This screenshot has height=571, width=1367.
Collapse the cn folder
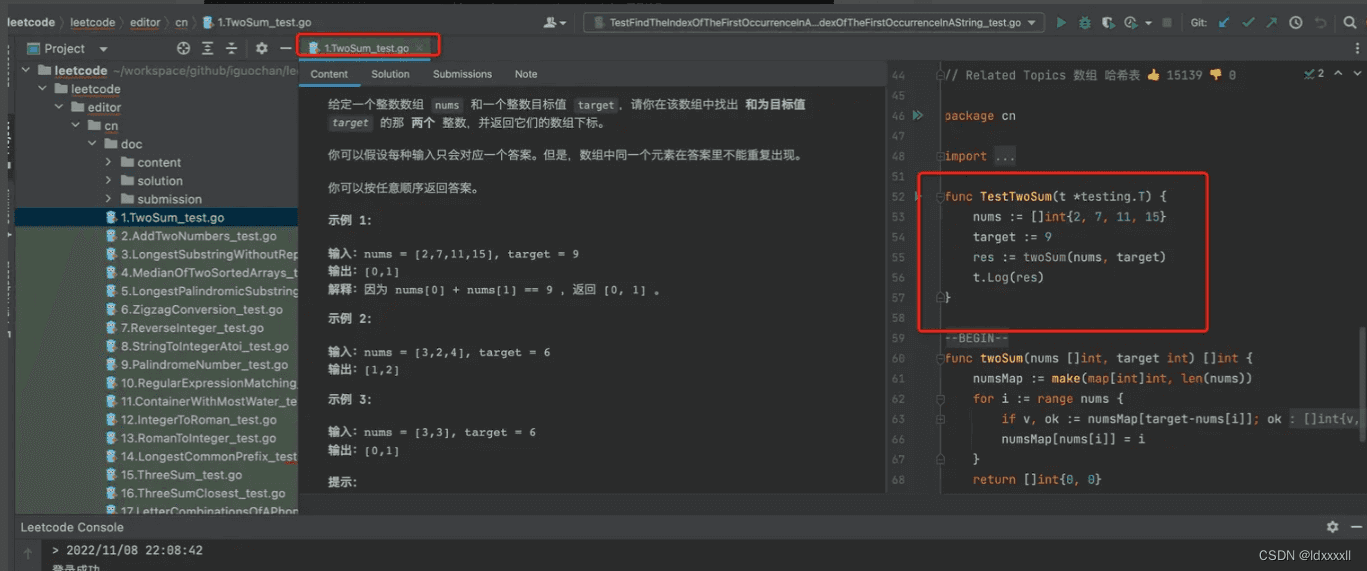pyautogui.click(x=76, y=126)
